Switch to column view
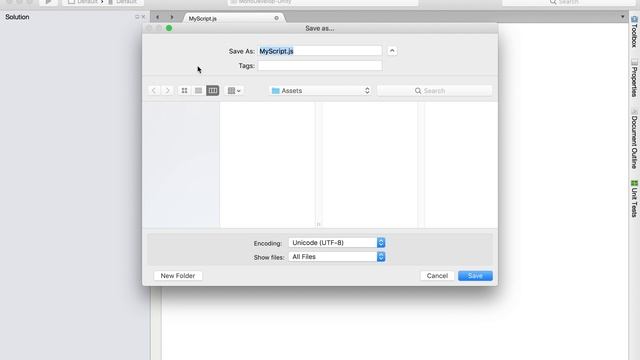Image resolution: width=640 pixels, height=360 pixels. (x=213, y=91)
